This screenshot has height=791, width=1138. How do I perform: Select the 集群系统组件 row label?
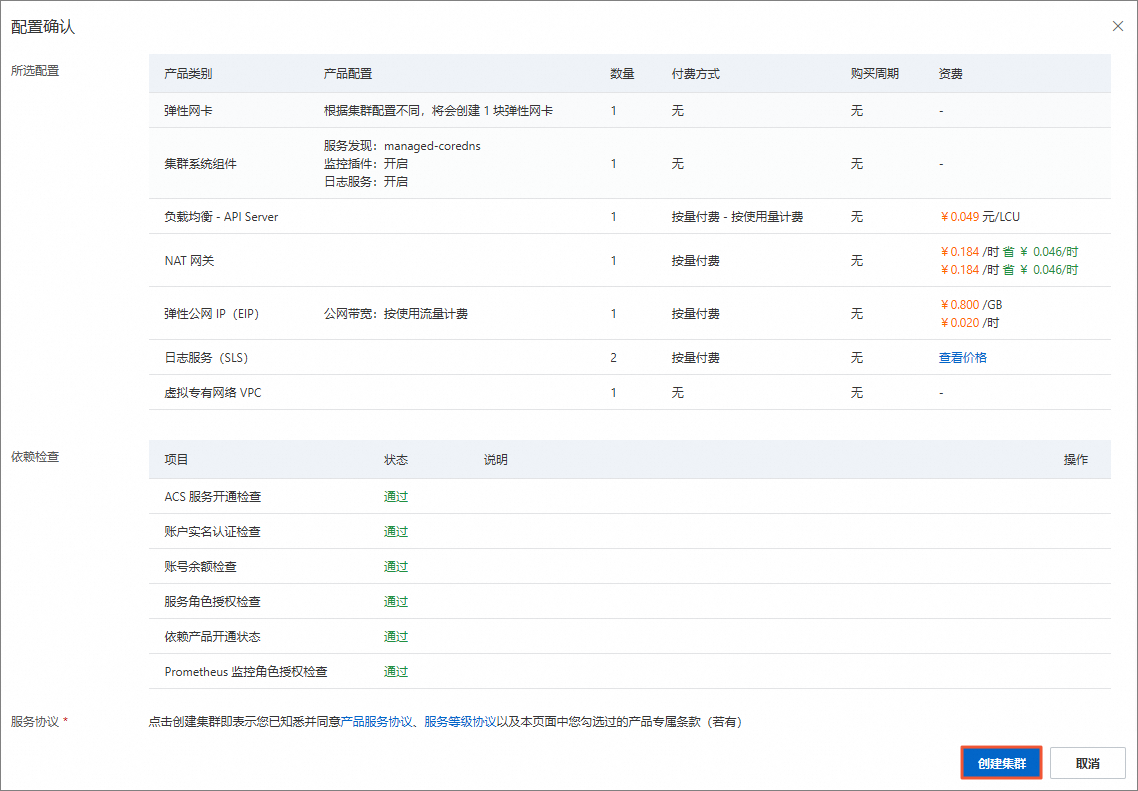pos(200,163)
